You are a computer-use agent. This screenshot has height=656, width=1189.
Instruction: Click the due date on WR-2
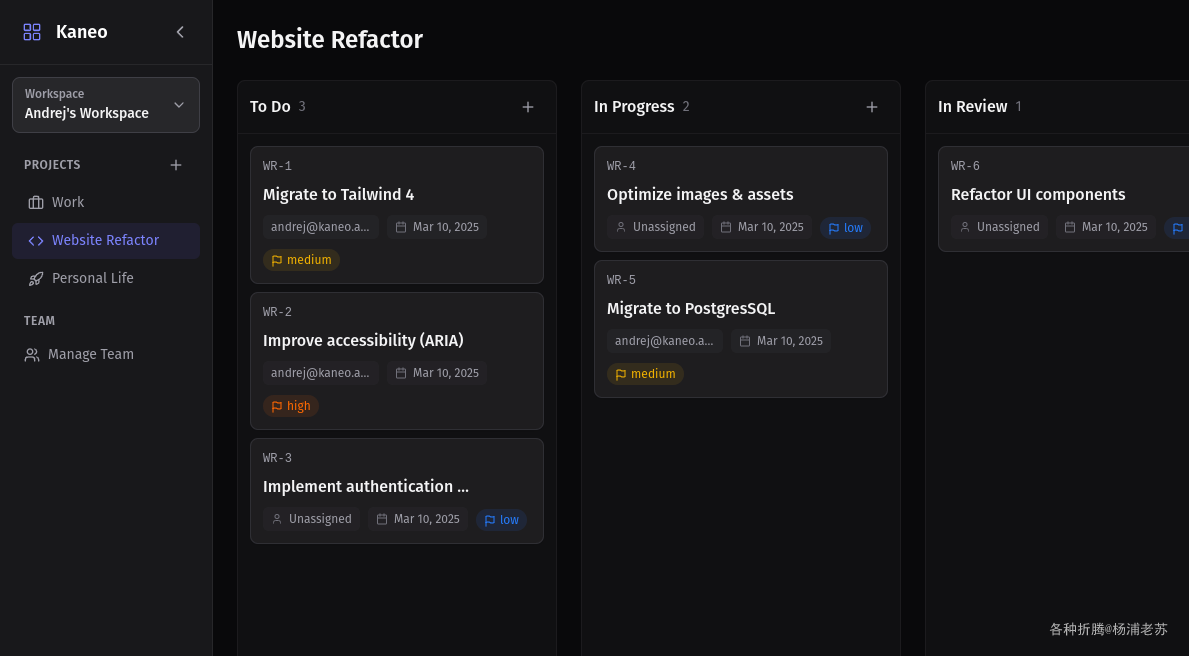(x=437, y=373)
